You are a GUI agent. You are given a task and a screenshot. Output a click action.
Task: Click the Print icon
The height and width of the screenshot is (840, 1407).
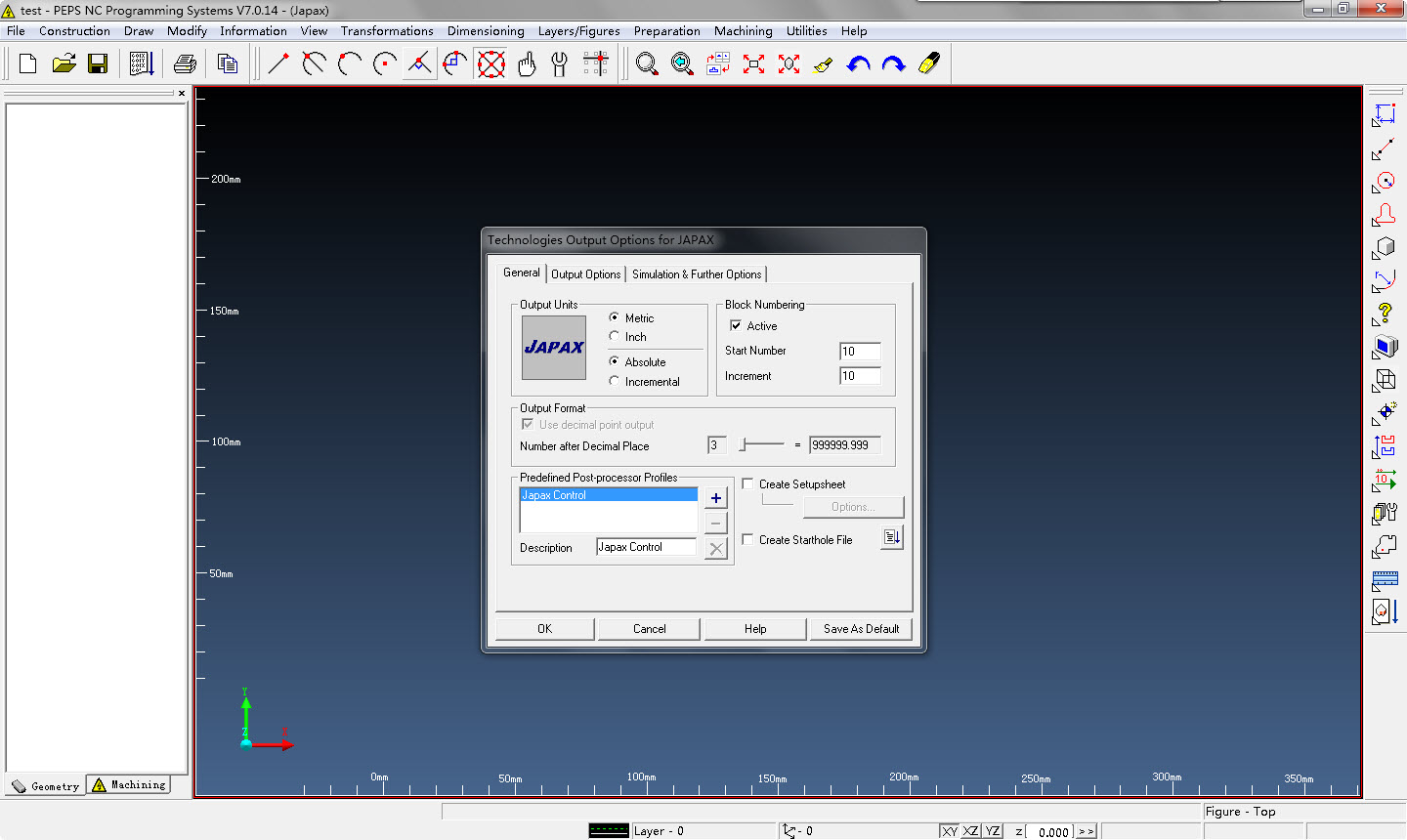tap(185, 64)
